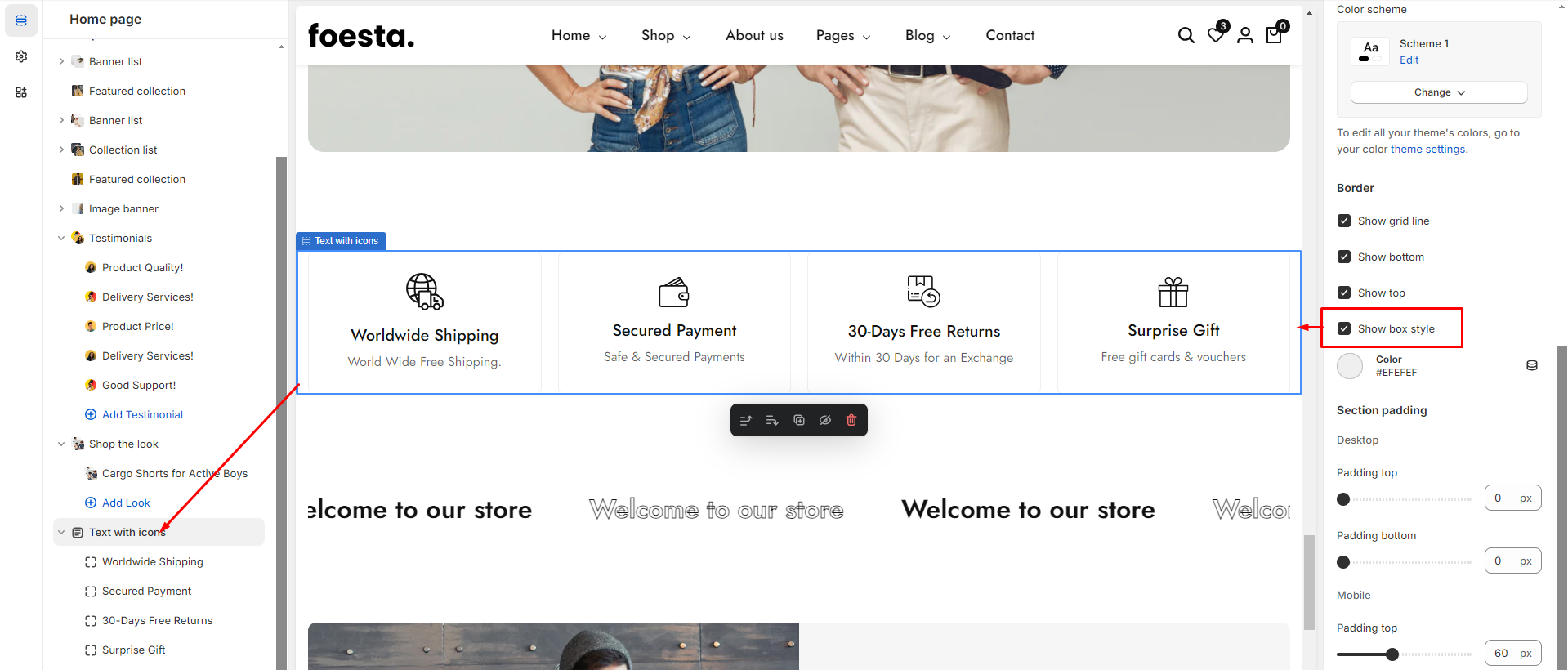
Task: Click the search magnifier icon in store header
Action: coord(1186,35)
